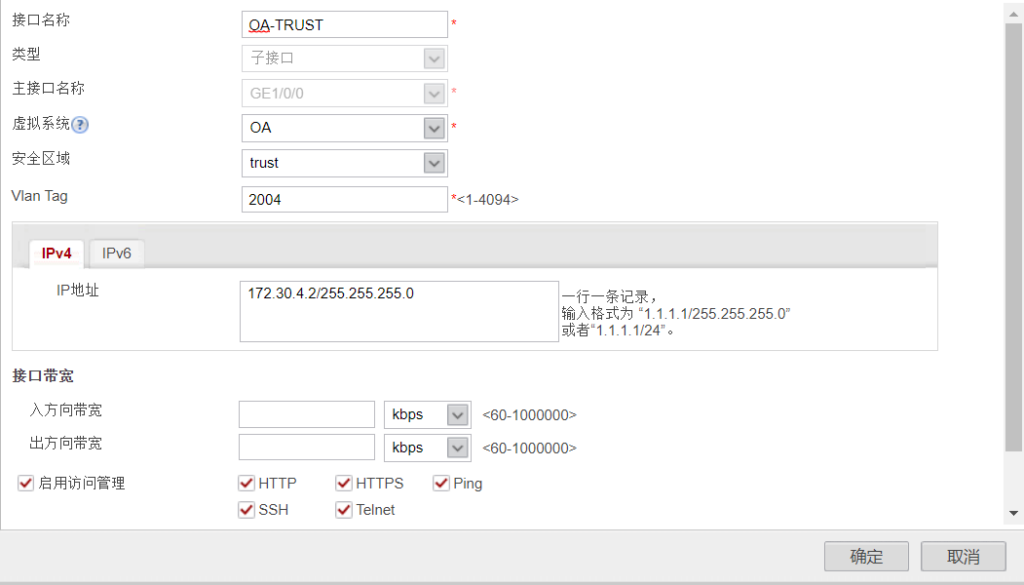
Task: Switch to the IPv6 tab
Action: click(117, 254)
